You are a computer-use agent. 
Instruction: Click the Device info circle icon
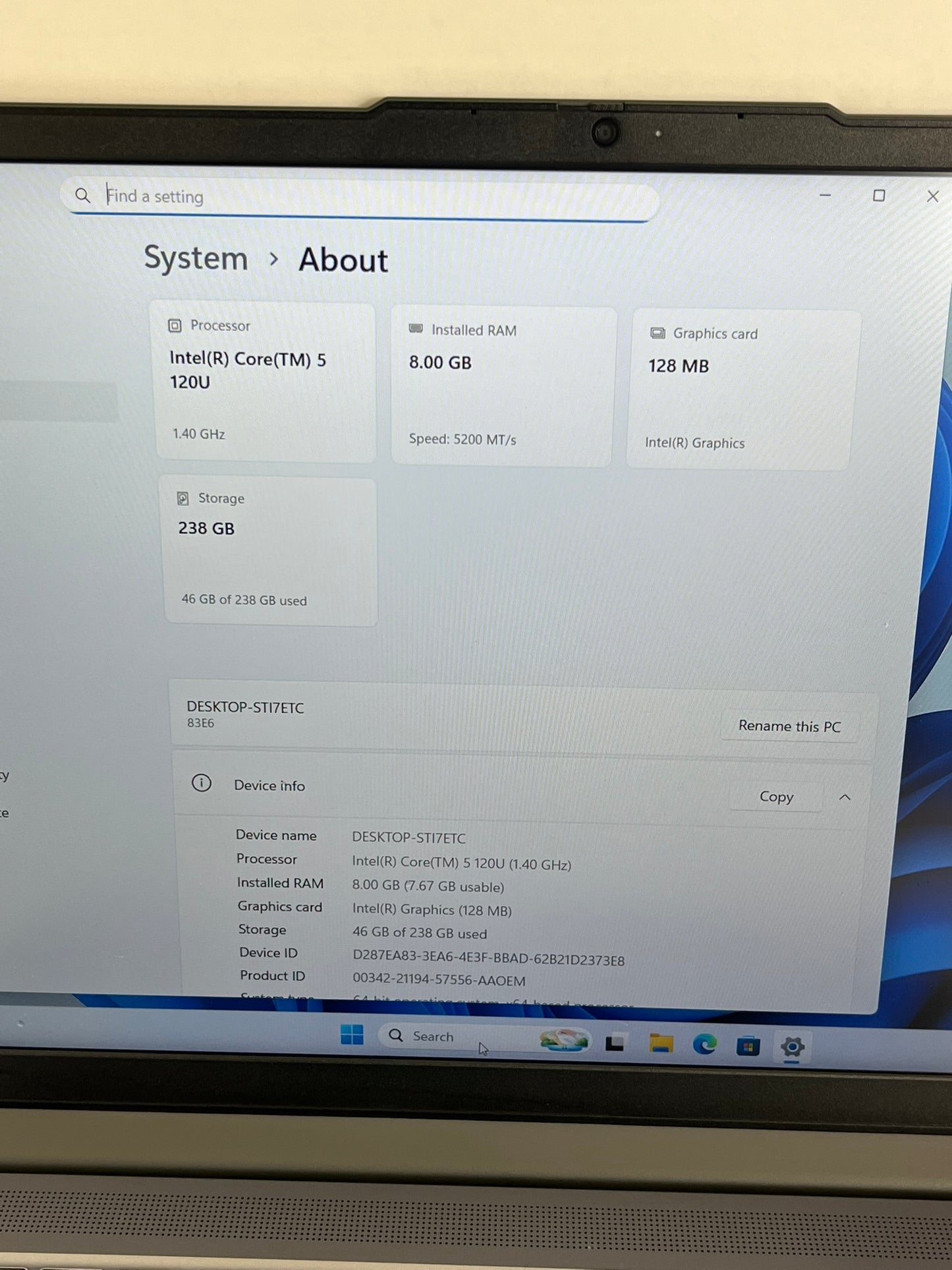pyautogui.click(x=202, y=783)
